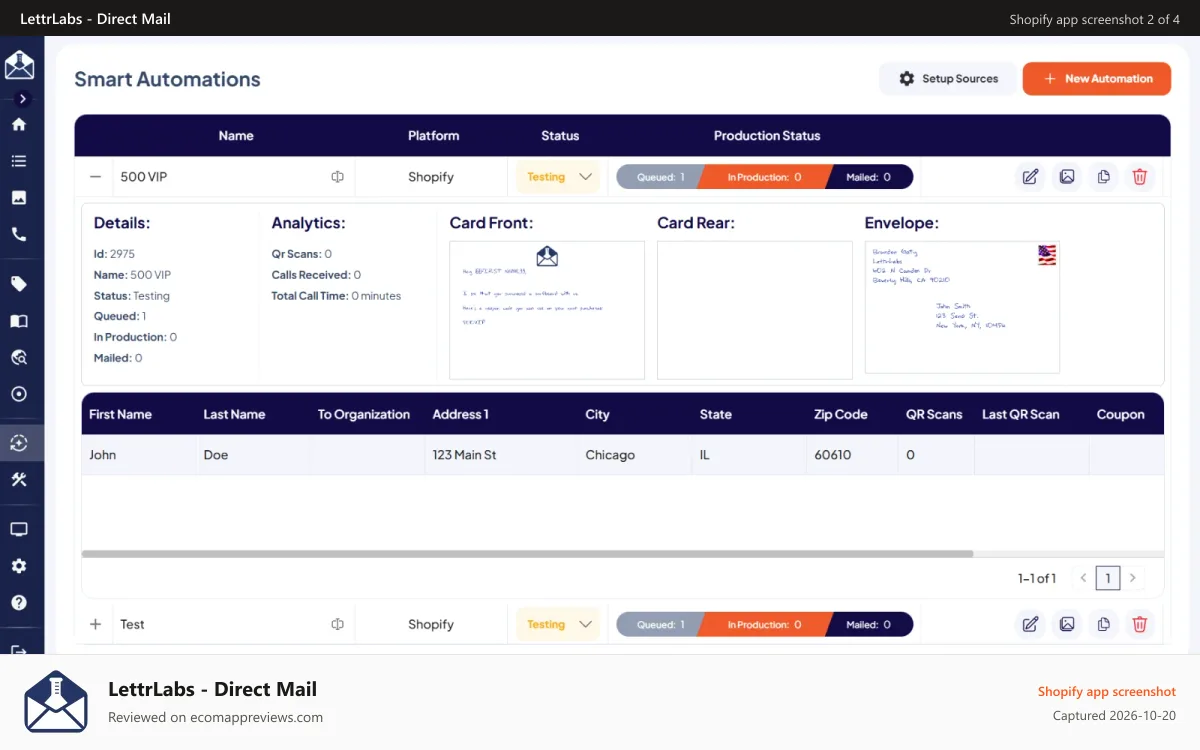Viewport: 1200px width, 750px height.
Task: Expand the Test automation row
Action: coord(96,624)
